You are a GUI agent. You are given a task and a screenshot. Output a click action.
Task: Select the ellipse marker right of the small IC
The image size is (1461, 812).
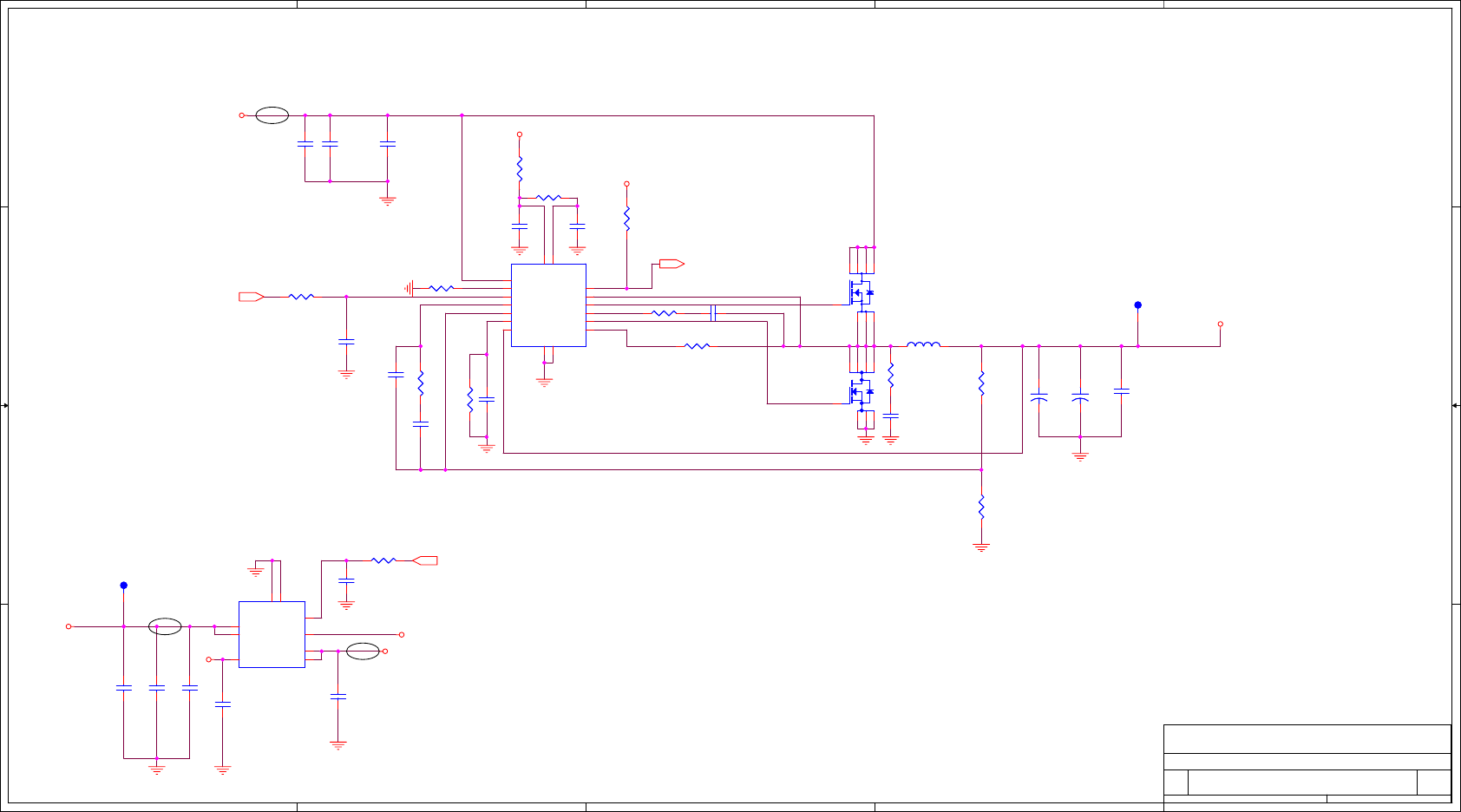point(363,651)
